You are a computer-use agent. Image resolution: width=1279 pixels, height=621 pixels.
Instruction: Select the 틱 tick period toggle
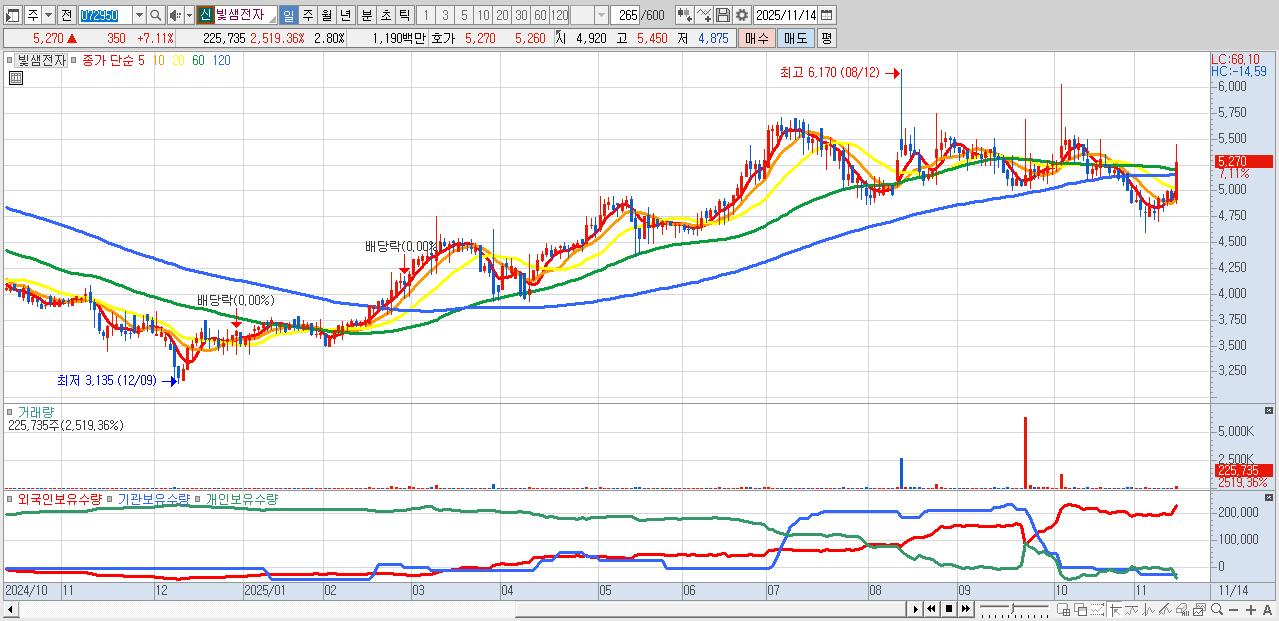pos(404,15)
